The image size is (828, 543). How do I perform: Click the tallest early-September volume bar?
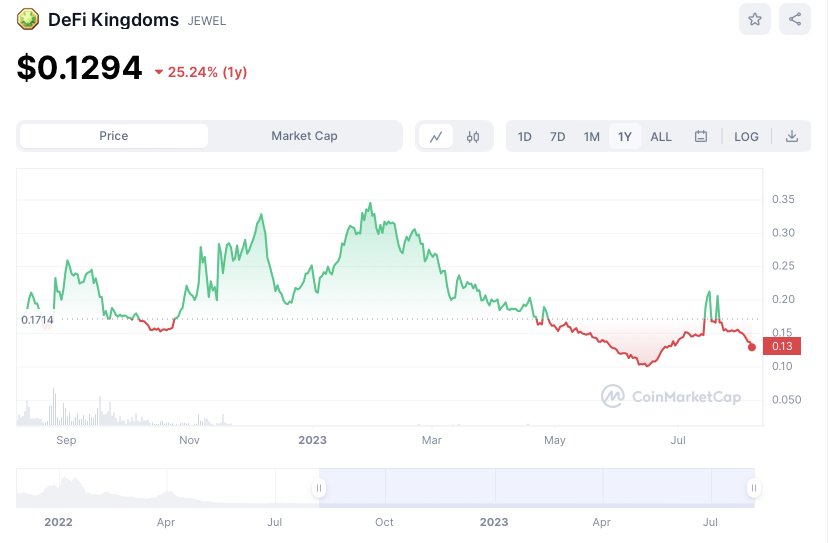(53, 407)
